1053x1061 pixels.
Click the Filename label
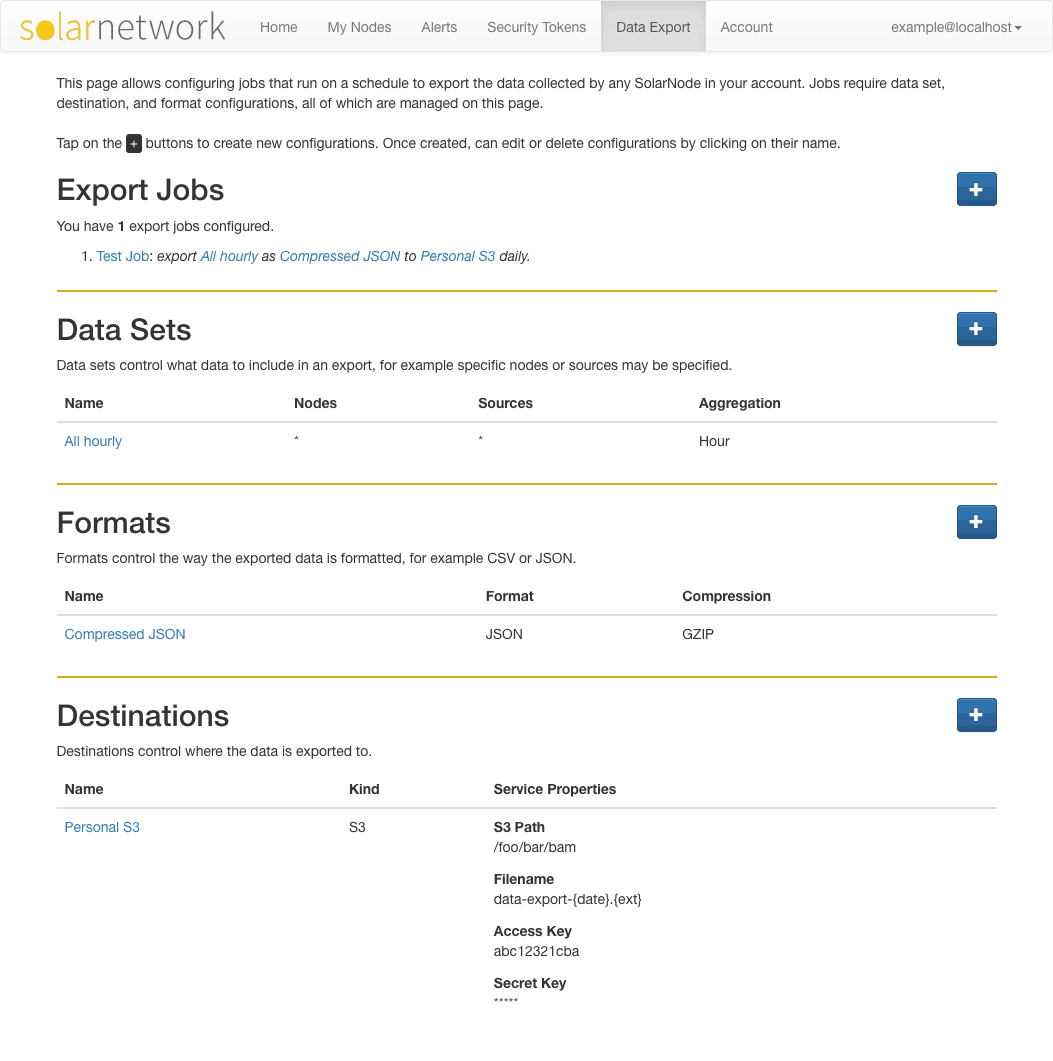coord(523,879)
